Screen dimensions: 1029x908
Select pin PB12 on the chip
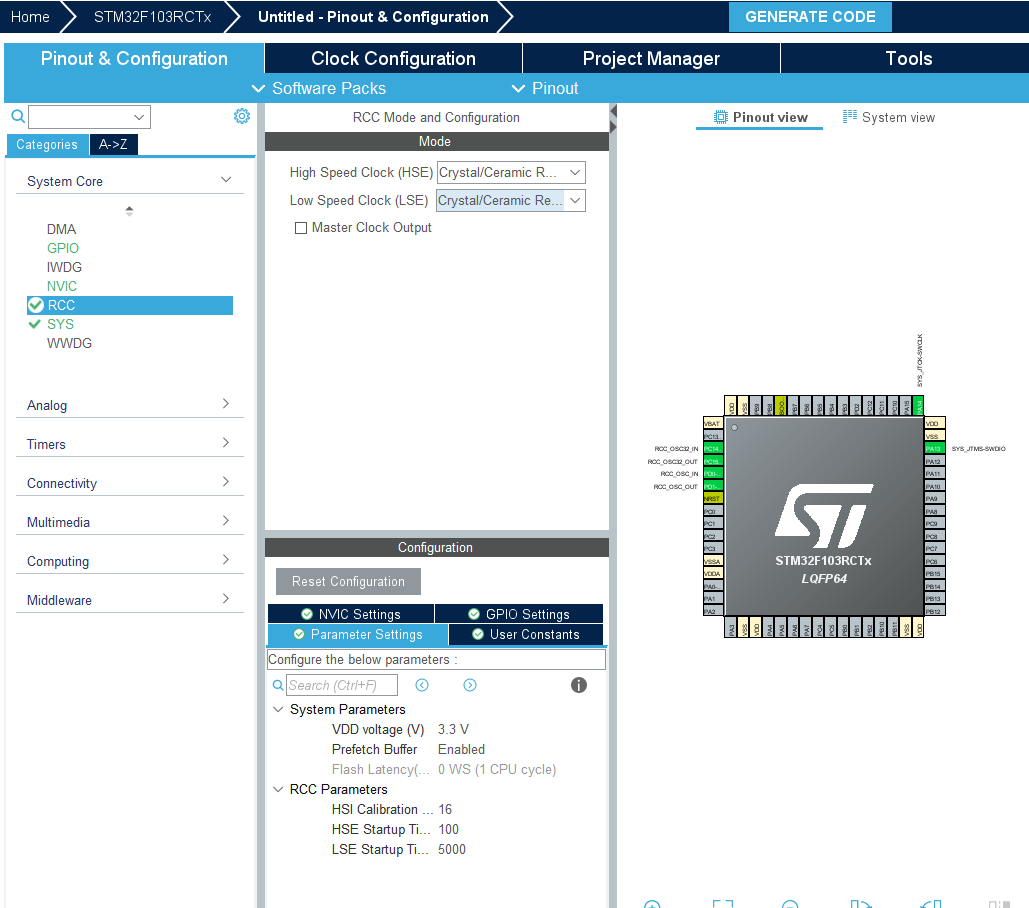point(934,611)
